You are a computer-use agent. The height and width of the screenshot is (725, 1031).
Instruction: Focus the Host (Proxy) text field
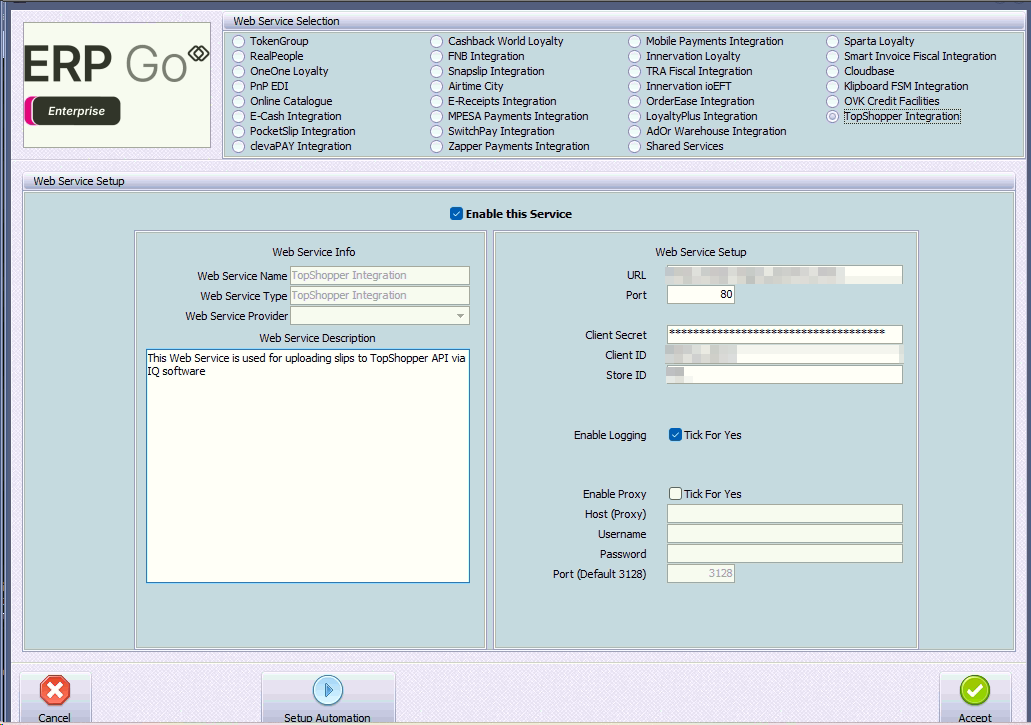click(x=784, y=514)
